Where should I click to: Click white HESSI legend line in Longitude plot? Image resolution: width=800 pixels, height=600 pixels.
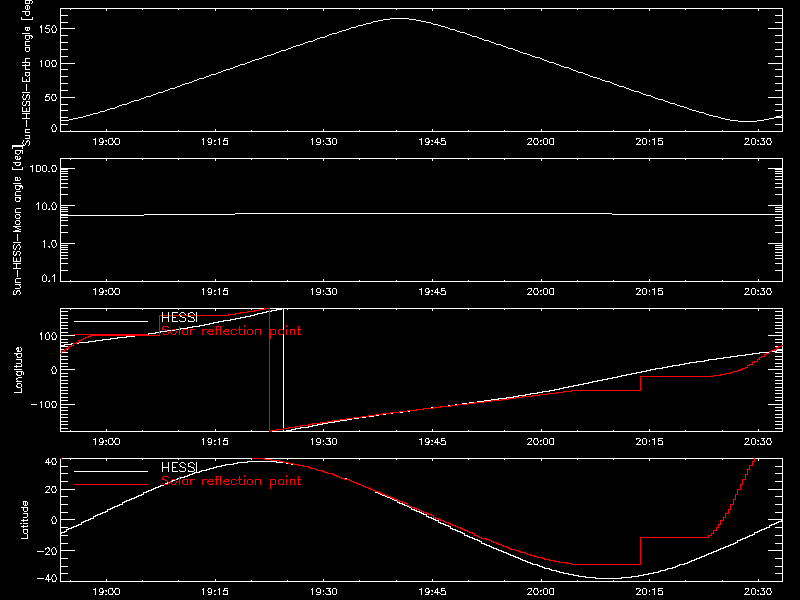[111, 321]
